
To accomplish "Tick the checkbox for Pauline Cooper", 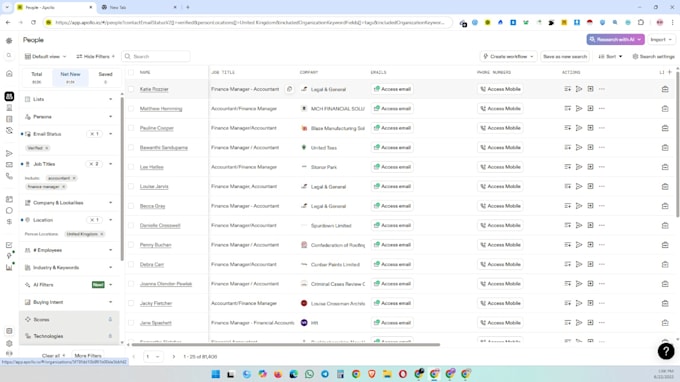I will point(131,128).
